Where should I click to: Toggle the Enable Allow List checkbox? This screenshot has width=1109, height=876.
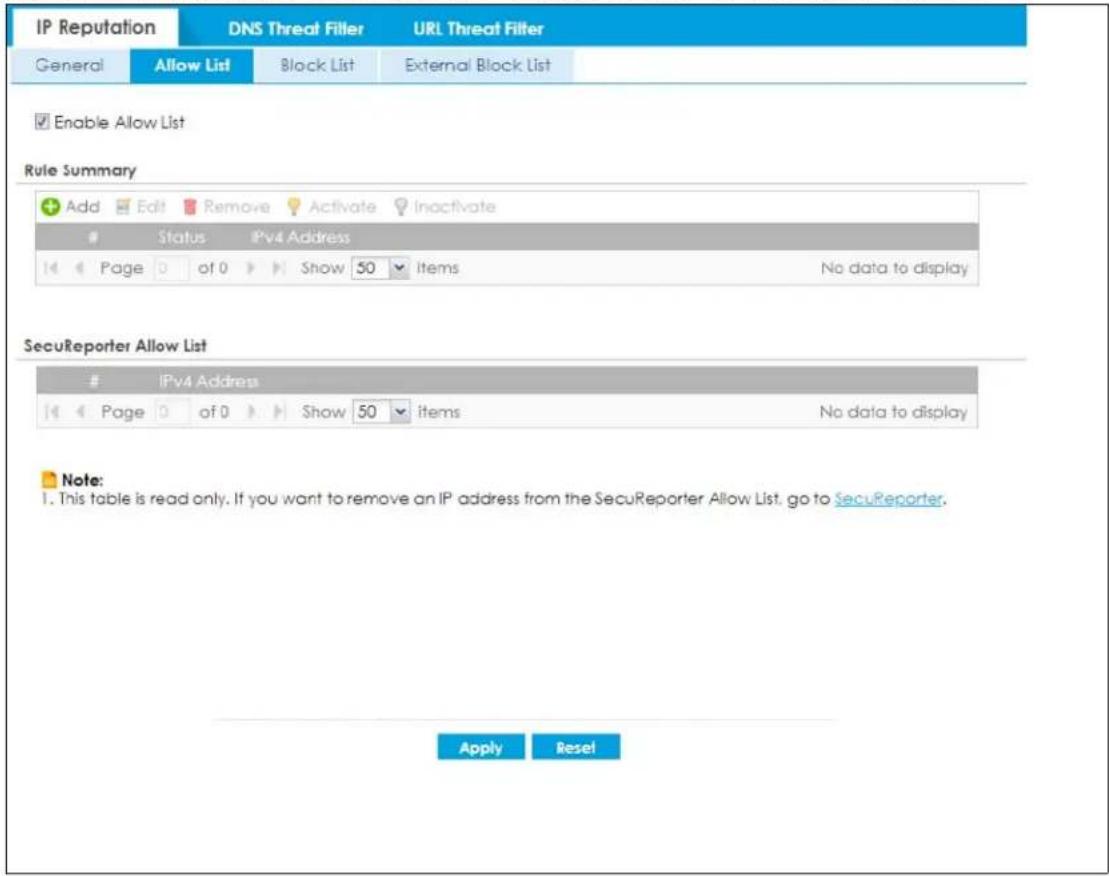click(x=42, y=122)
